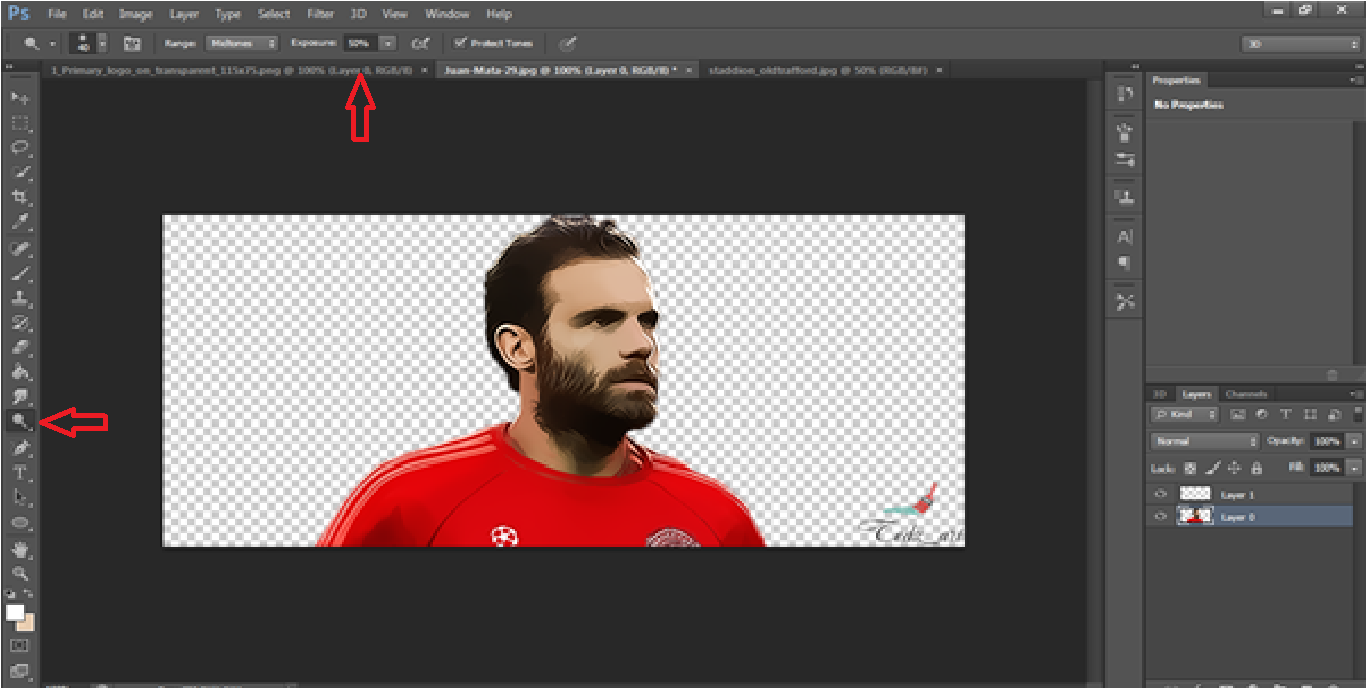Open the Window menu

click(446, 14)
